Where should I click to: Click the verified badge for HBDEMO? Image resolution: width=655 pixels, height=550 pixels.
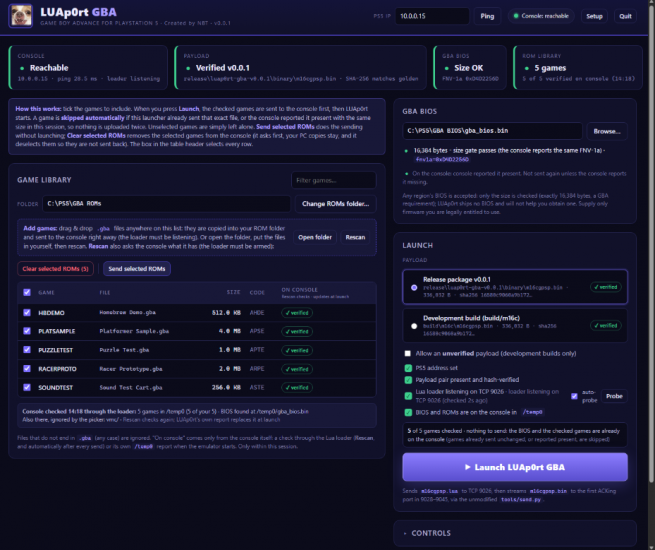pyautogui.click(x=297, y=313)
